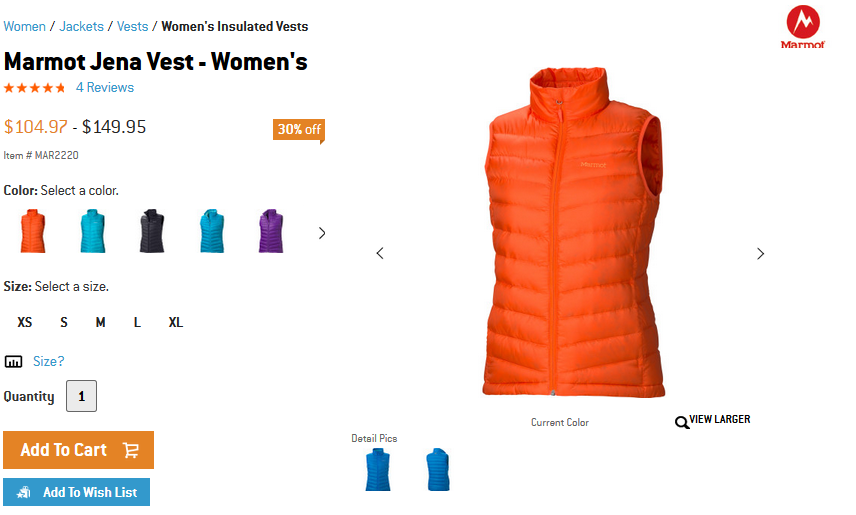This screenshot has width=856, height=515.
Task: Open the Vests breadcrumb link
Action: coord(133,26)
